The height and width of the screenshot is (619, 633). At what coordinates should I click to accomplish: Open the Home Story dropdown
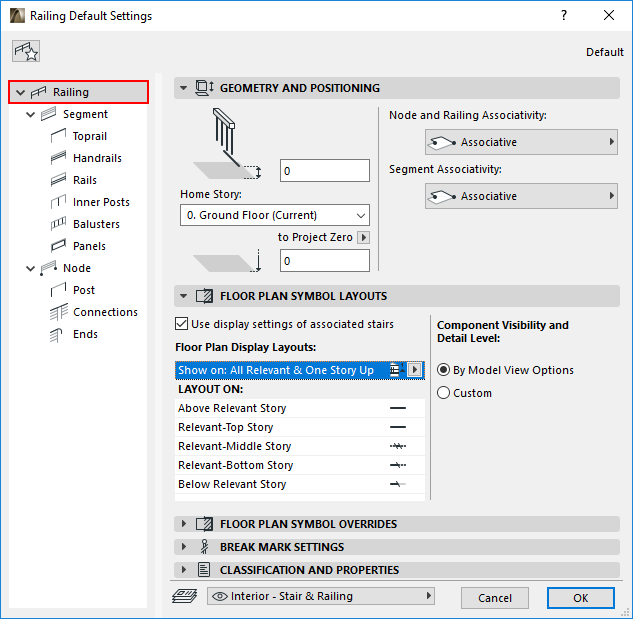coord(275,215)
